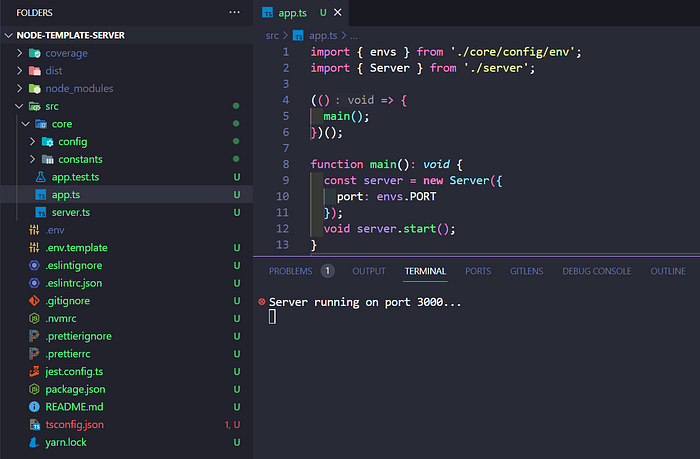Click the ESLint icon next to .eslintrc.json
The image size is (700, 459).
click(34, 283)
